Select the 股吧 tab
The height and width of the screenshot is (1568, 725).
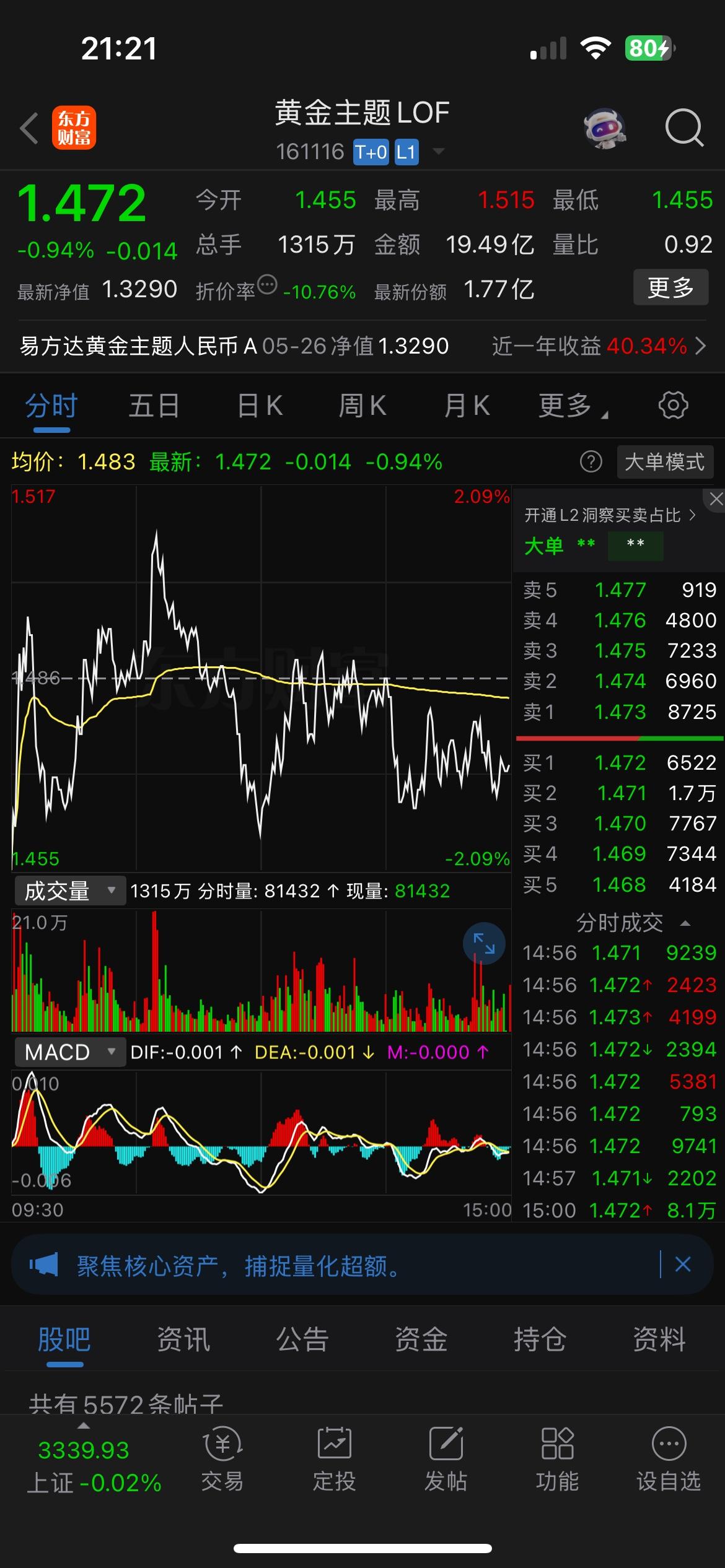tap(64, 1339)
